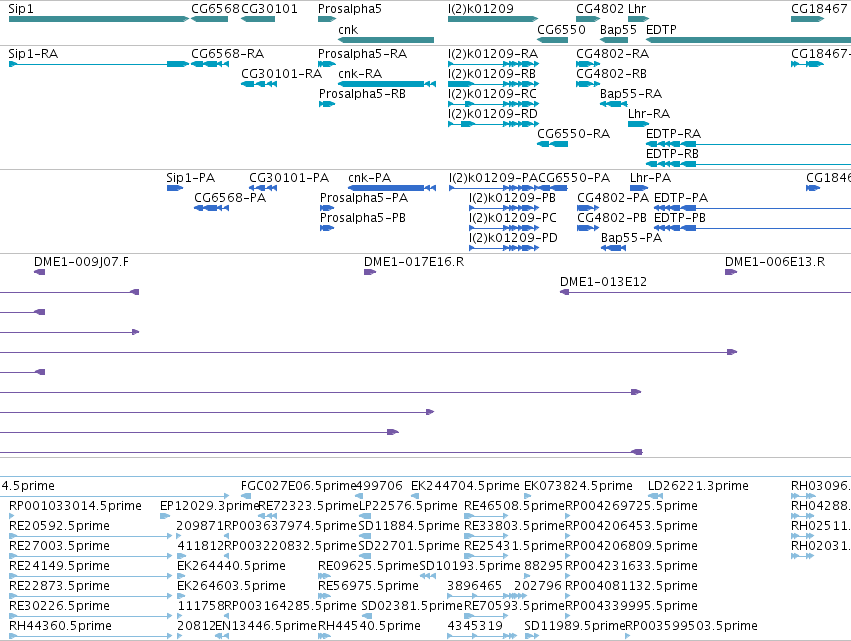This screenshot has height=641, width=851.
Task: Select the EDTP-PB protein label
Action: 680,218
